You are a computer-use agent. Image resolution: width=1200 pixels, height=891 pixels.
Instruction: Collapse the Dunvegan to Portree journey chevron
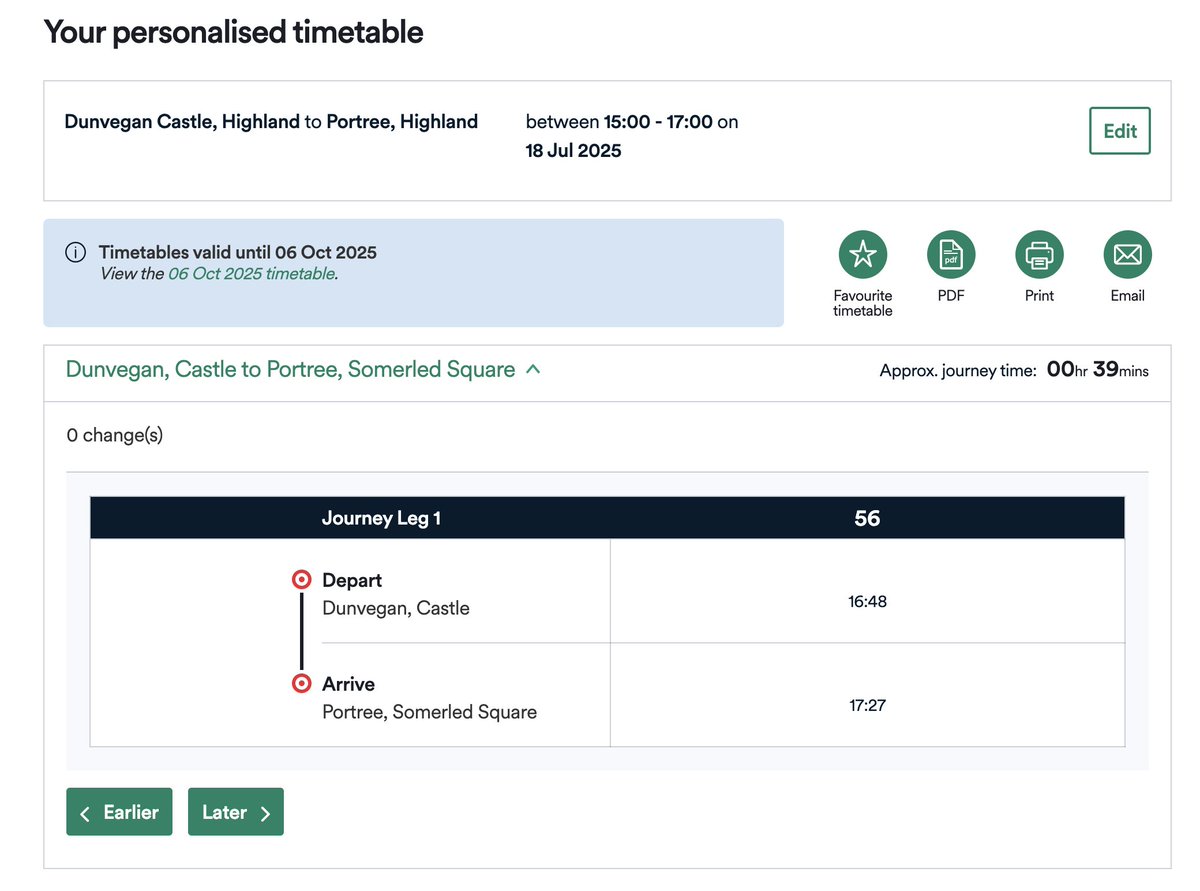pos(533,369)
